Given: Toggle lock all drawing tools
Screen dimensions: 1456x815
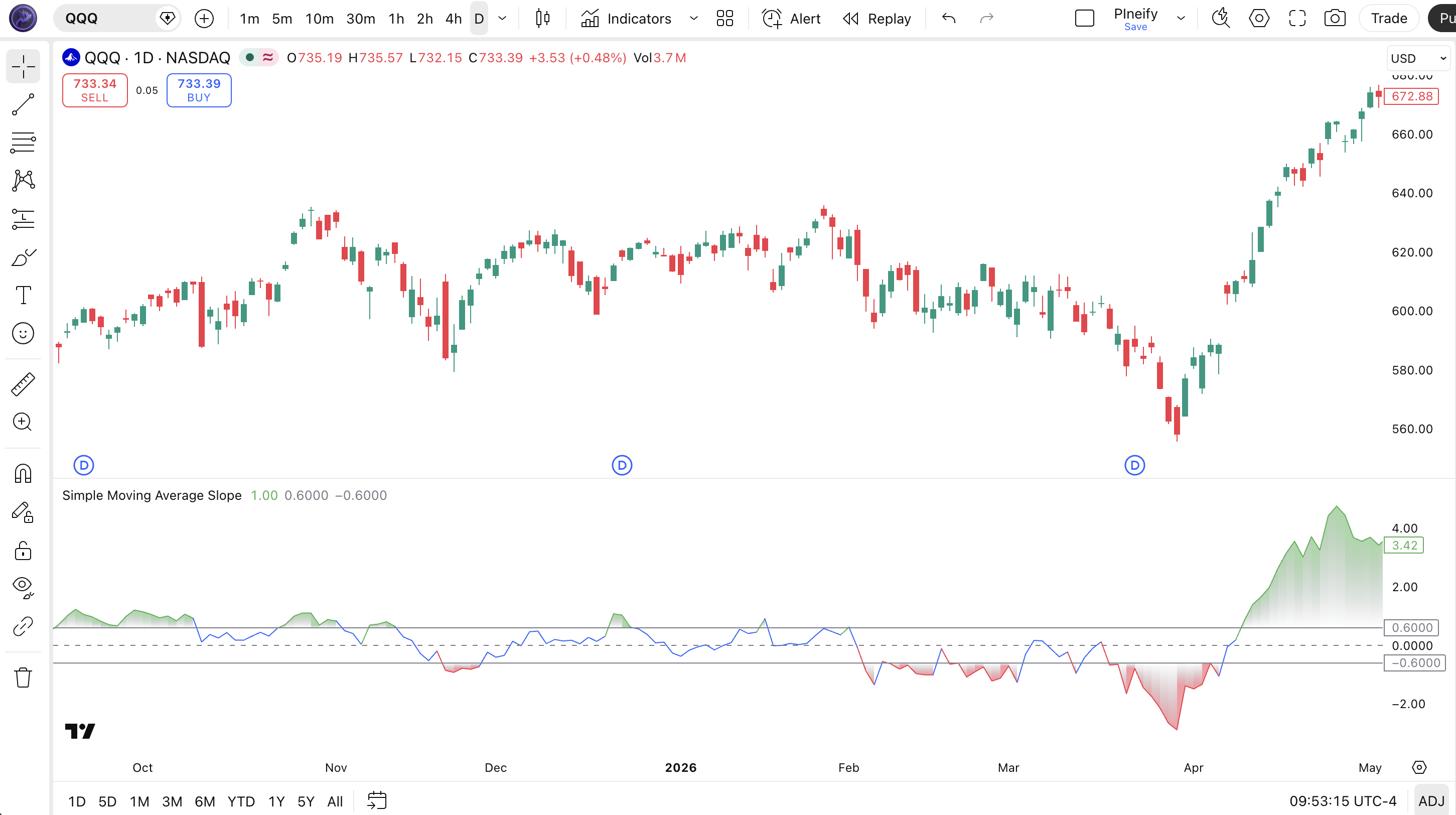Looking at the screenshot, I should click(23, 551).
